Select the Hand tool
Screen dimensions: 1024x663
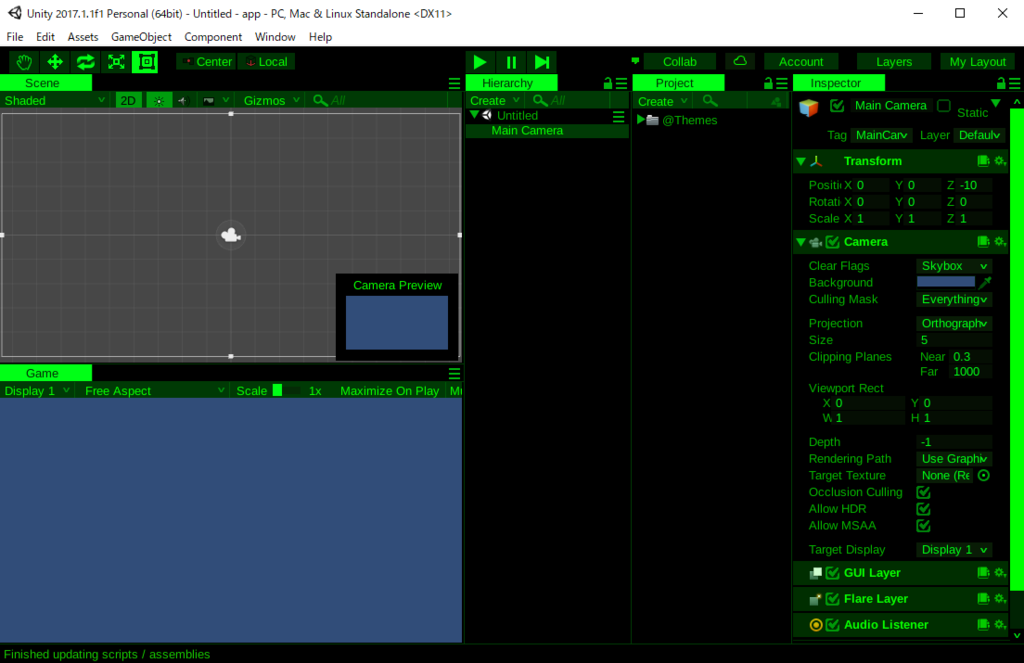(23, 61)
